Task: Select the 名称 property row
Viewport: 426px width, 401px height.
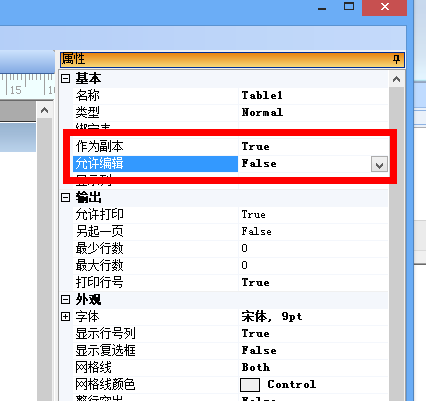Action: pyautogui.click(x=230, y=96)
